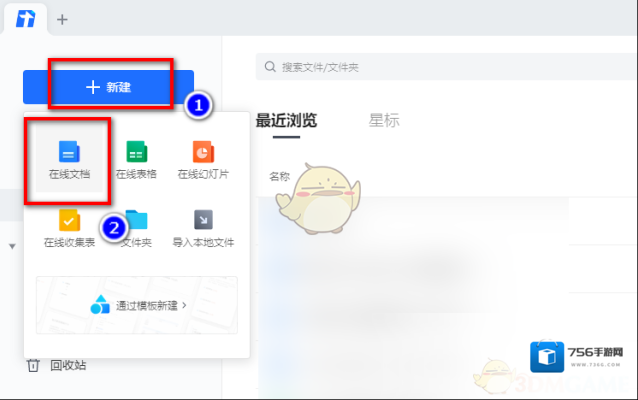Click the Tencent Docs logo tab

[26, 19]
